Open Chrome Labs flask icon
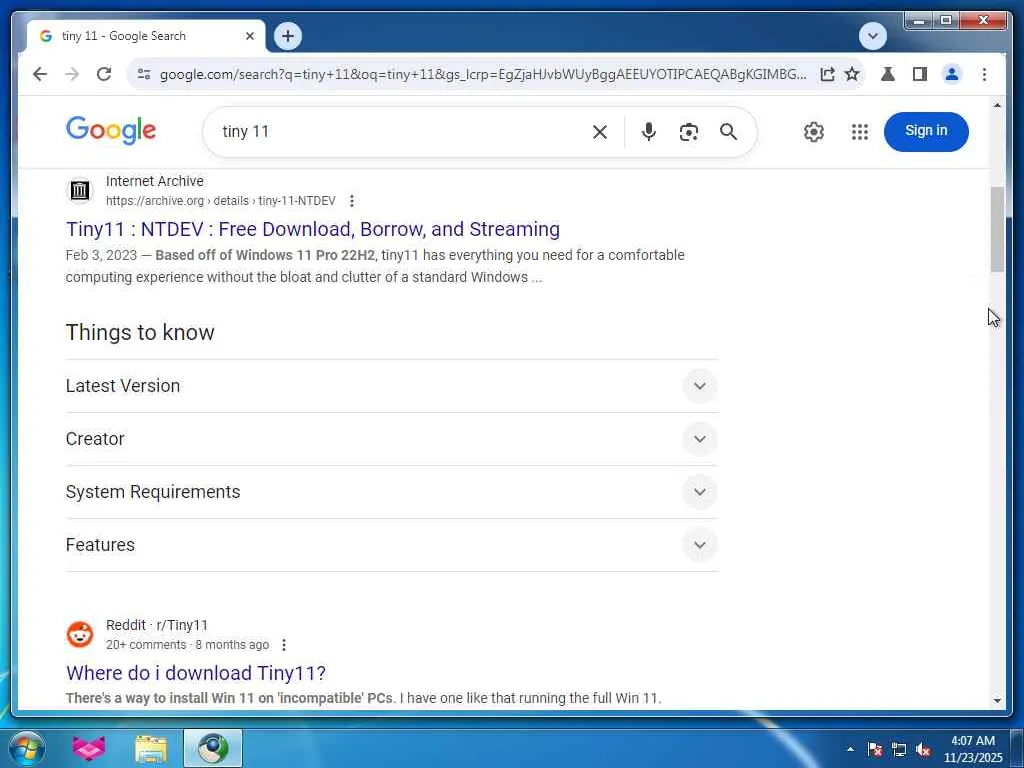The image size is (1024, 768). [x=888, y=74]
